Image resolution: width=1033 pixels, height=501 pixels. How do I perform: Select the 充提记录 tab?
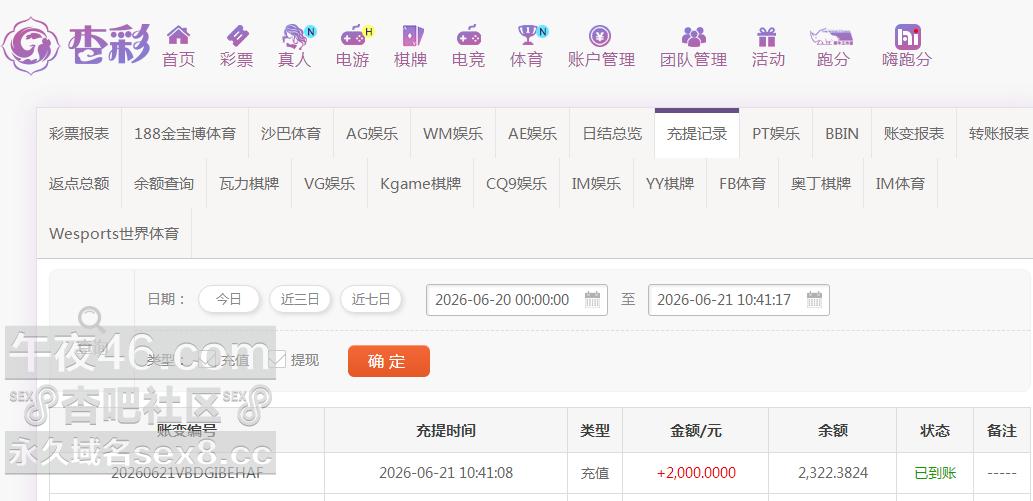(x=697, y=134)
